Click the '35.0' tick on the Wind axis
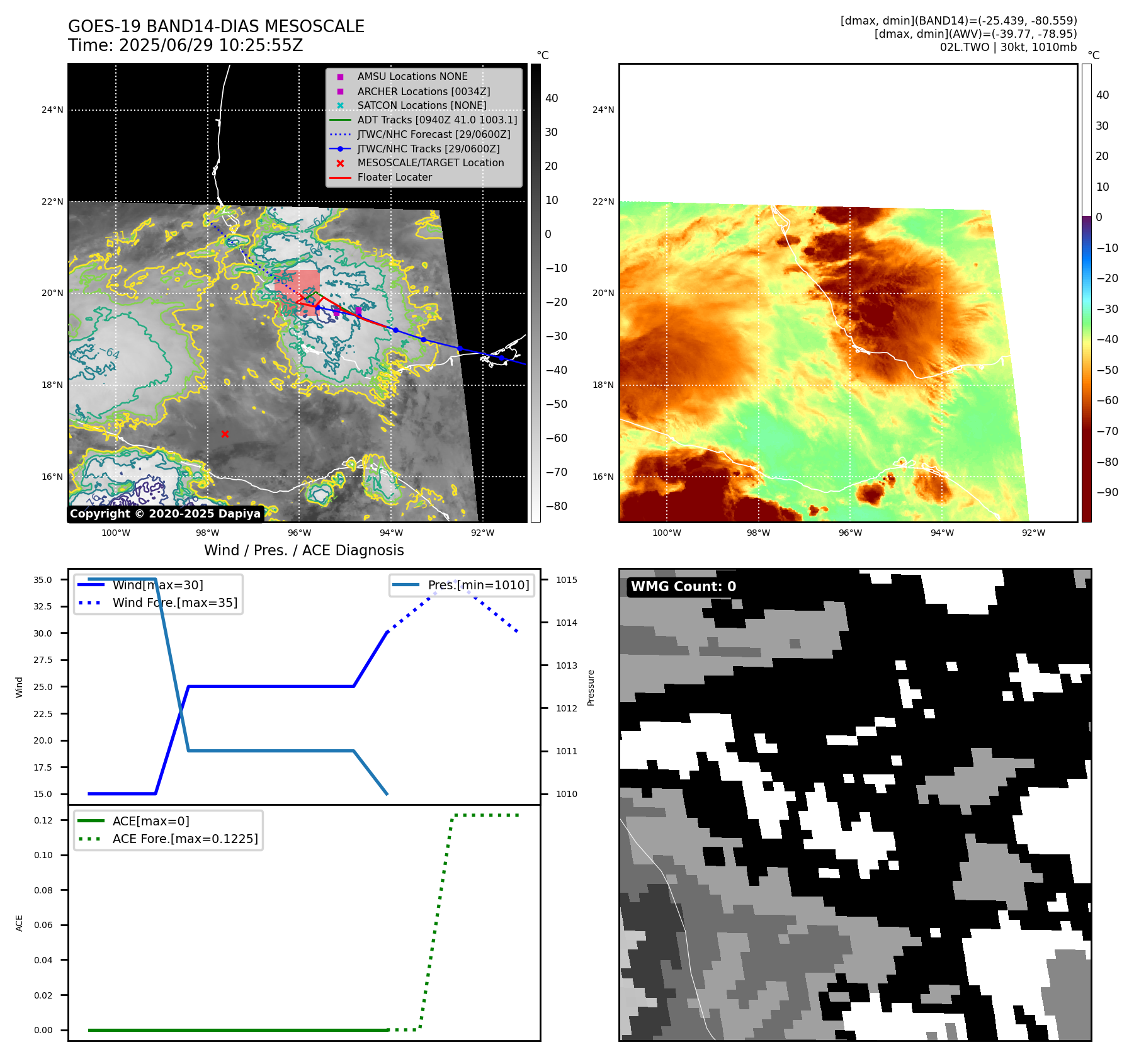The width and height of the screenshot is (1134, 1064). click(43, 580)
